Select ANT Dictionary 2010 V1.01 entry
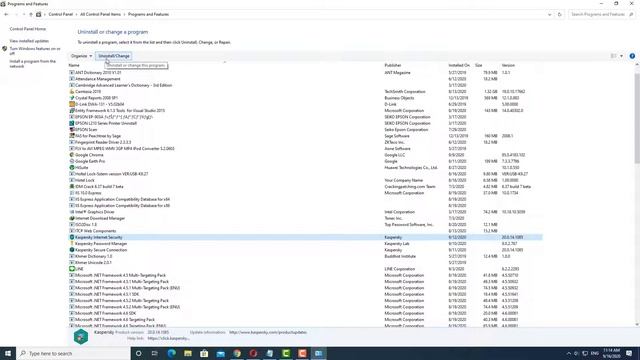 [98, 73]
